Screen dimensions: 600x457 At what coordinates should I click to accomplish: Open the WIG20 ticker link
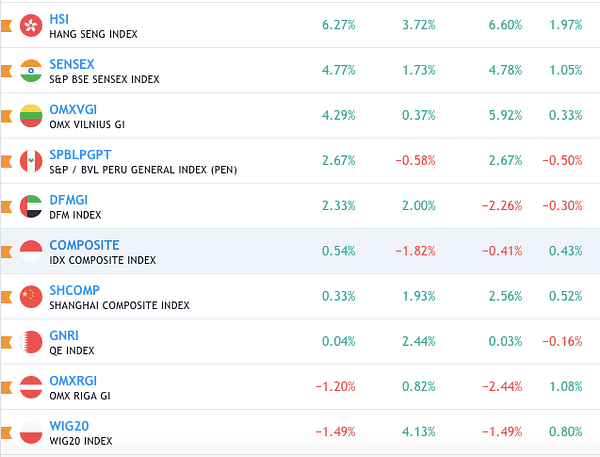(69, 426)
